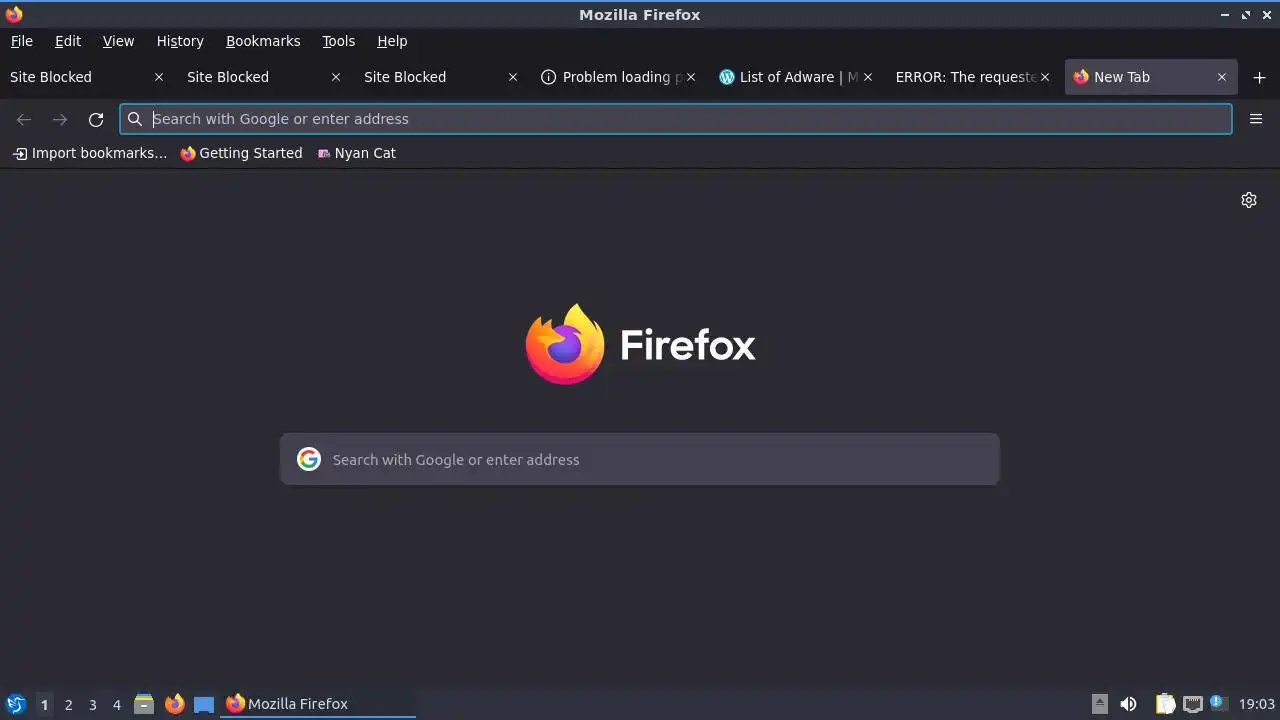Switch to workspace 4
The height and width of the screenshot is (720, 1280).
(116, 705)
